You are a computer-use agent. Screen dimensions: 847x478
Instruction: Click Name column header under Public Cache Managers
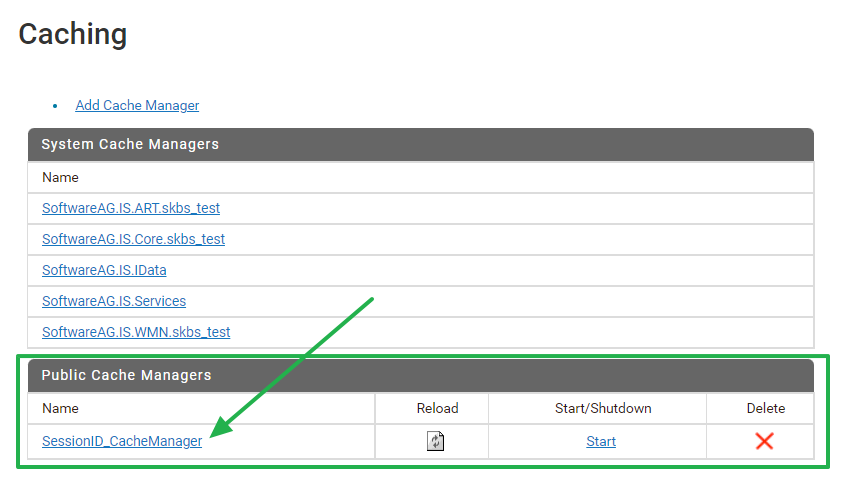pos(60,408)
